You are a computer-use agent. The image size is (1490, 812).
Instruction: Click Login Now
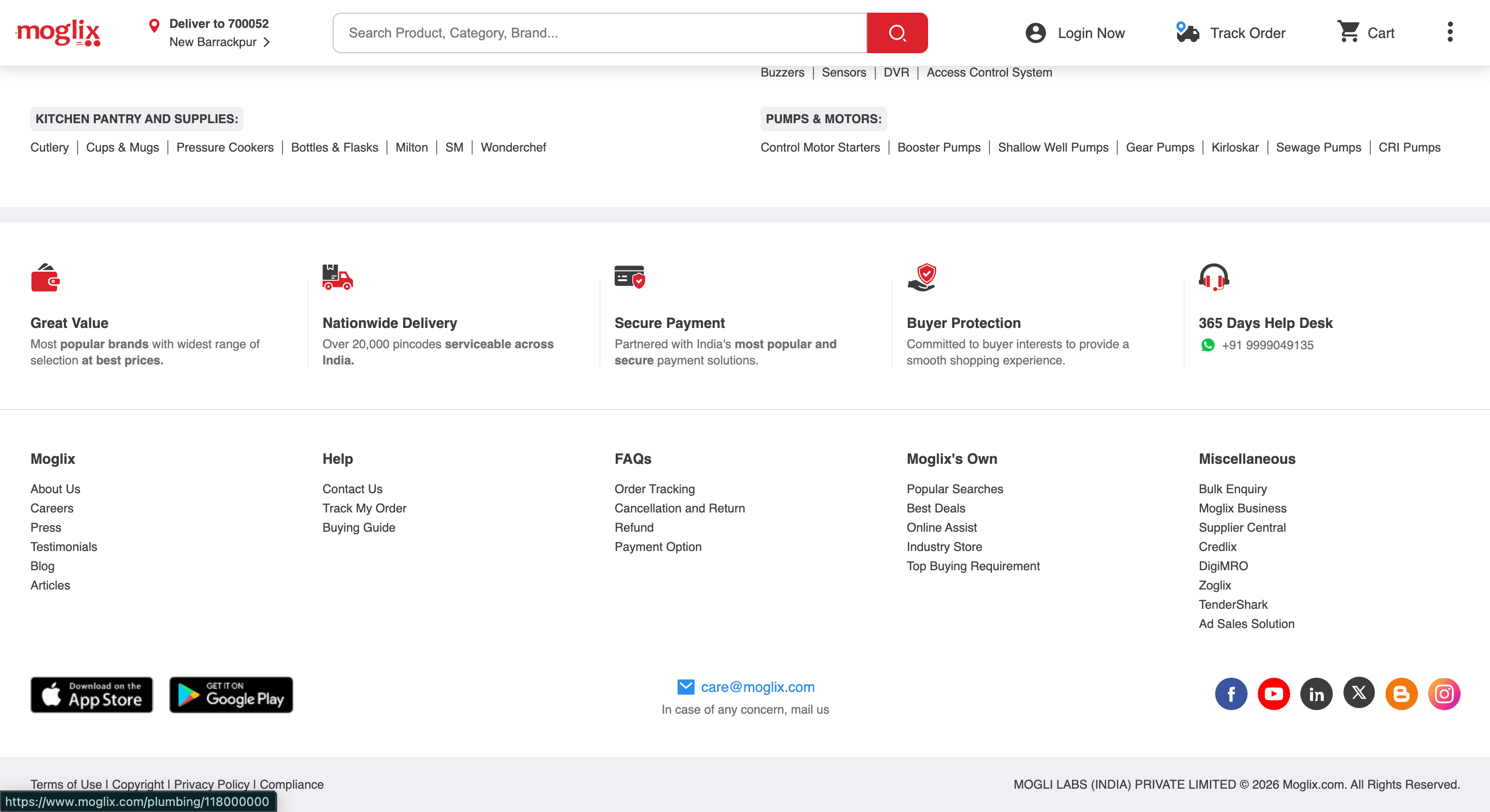(1091, 33)
